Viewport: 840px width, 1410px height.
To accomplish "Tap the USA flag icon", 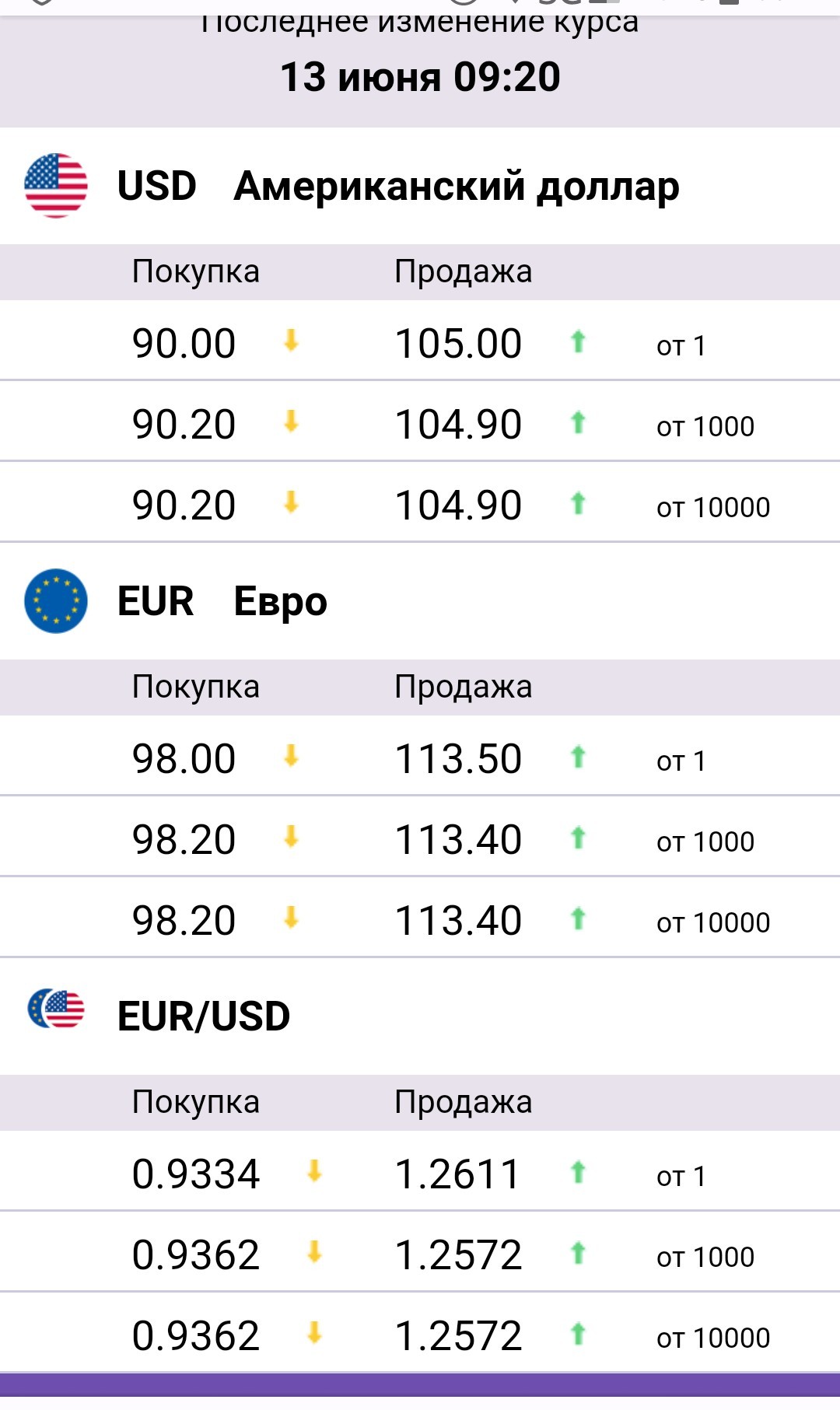I will (x=56, y=185).
